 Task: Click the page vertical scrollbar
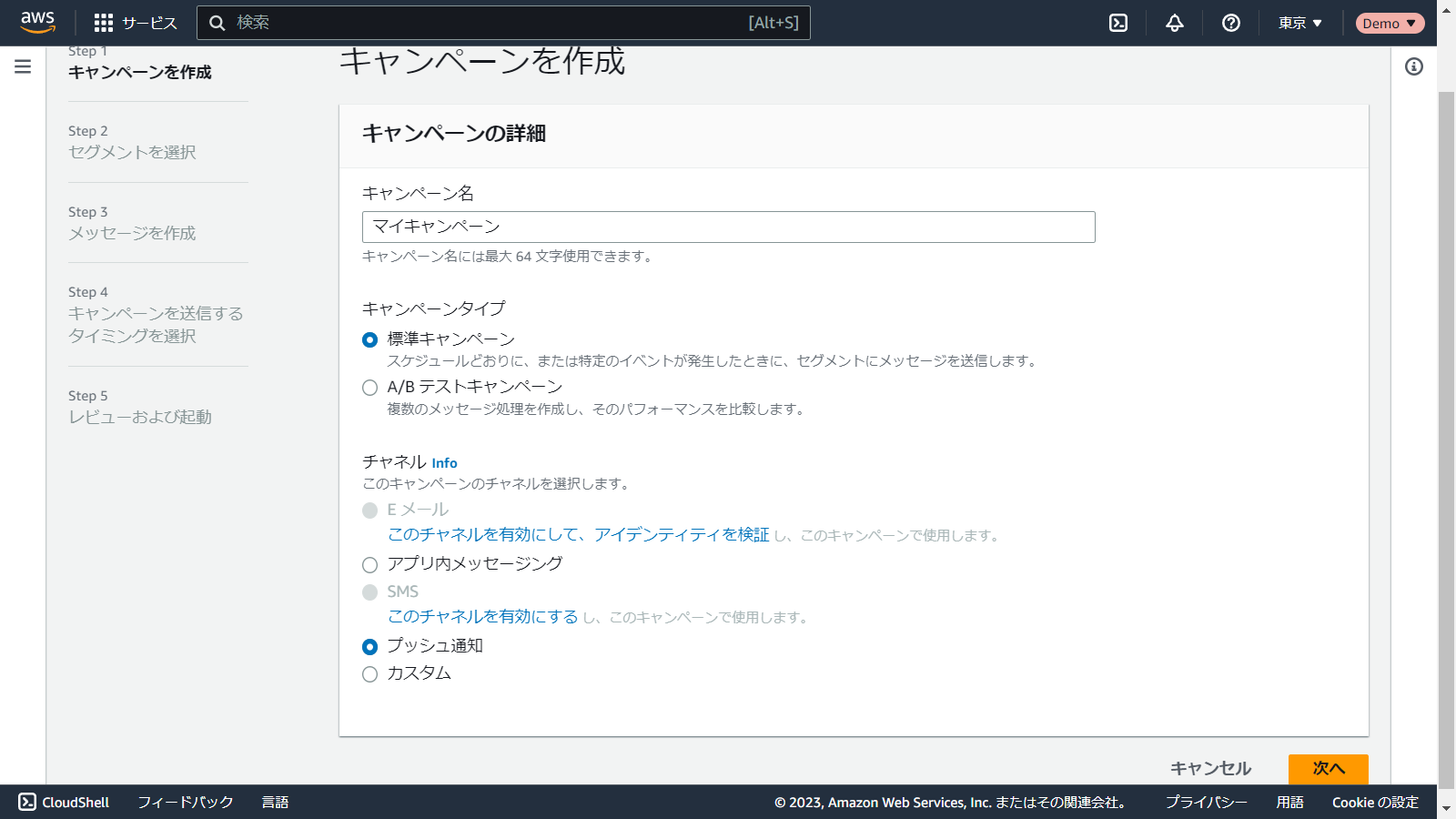[1446, 437]
